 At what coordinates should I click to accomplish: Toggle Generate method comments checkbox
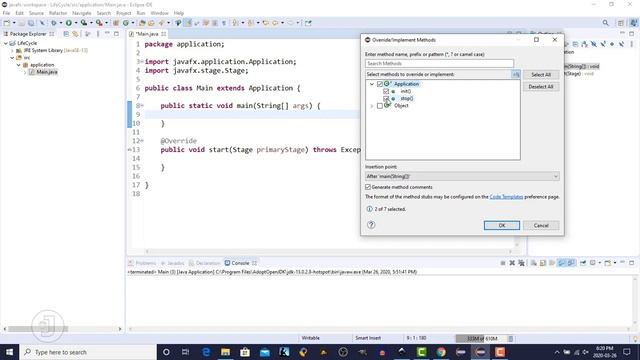tap(368, 187)
